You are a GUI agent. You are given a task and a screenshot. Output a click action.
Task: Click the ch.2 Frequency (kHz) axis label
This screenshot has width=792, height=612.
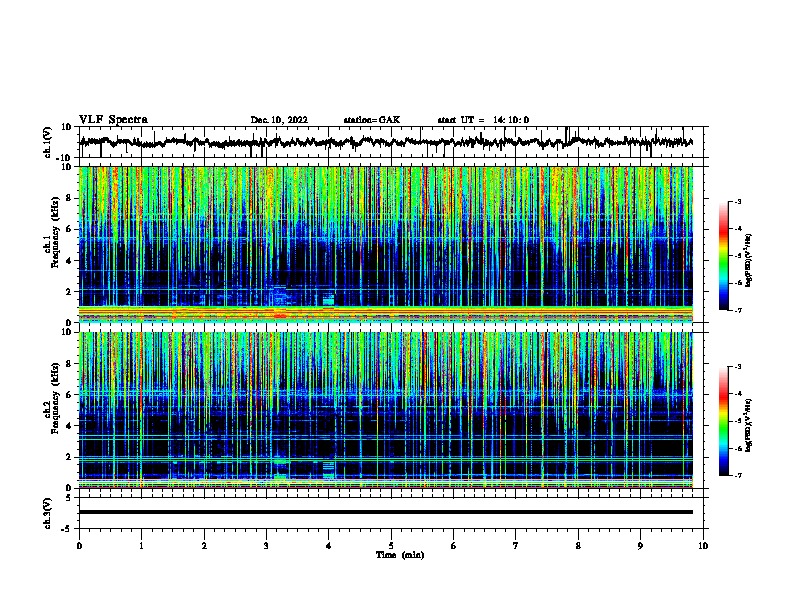click(x=52, y=398)
